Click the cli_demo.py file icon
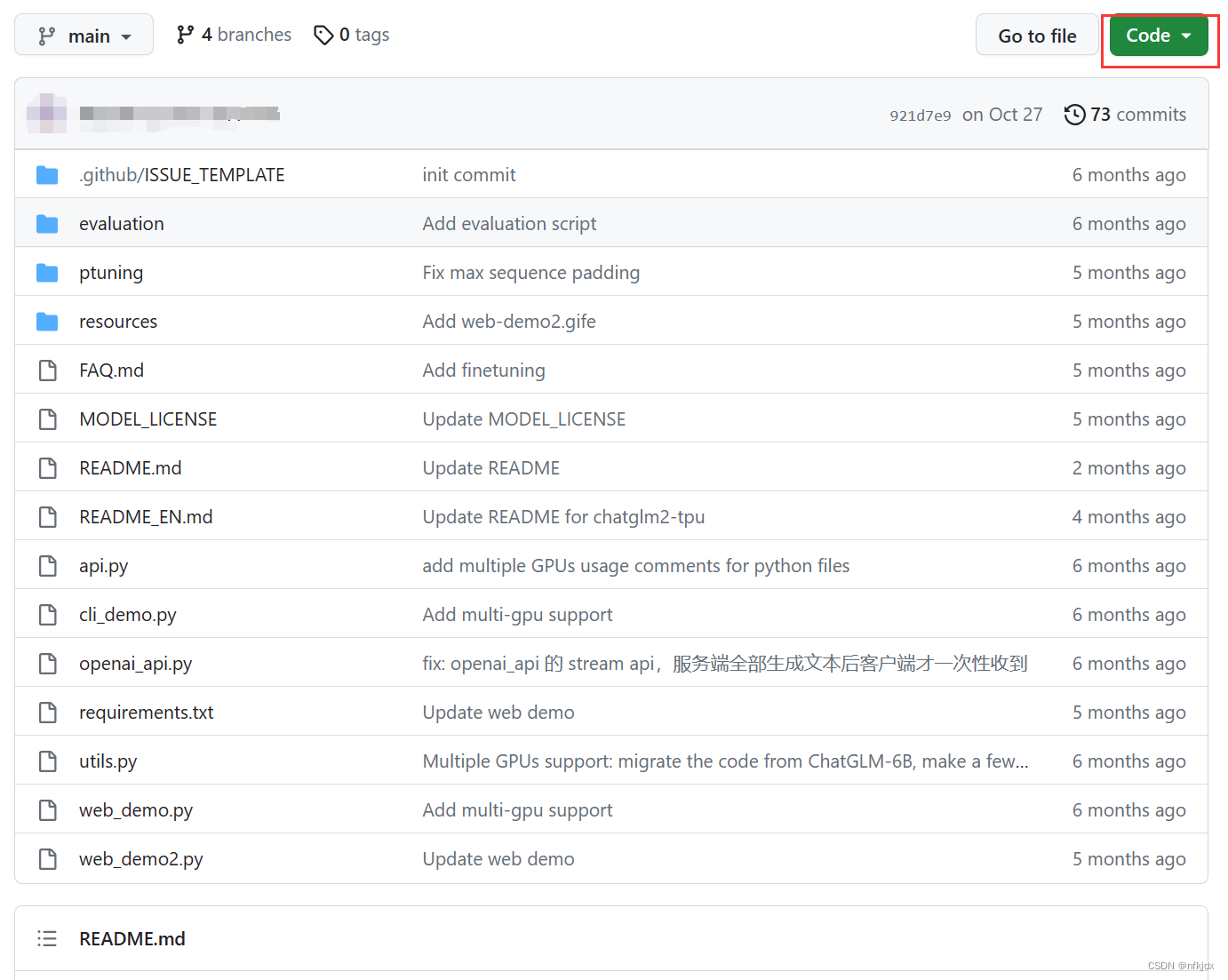The image size is (1228, 980). pyautogui.click(x=47, y=615)
